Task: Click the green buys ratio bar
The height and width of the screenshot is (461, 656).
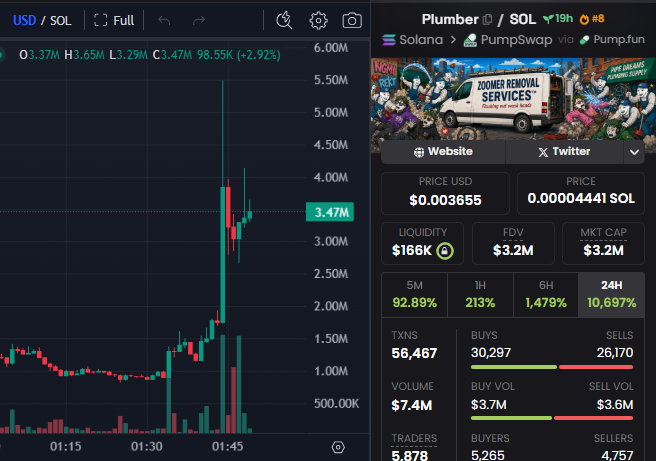Action: pyautogui.click(x=514, y=367)
